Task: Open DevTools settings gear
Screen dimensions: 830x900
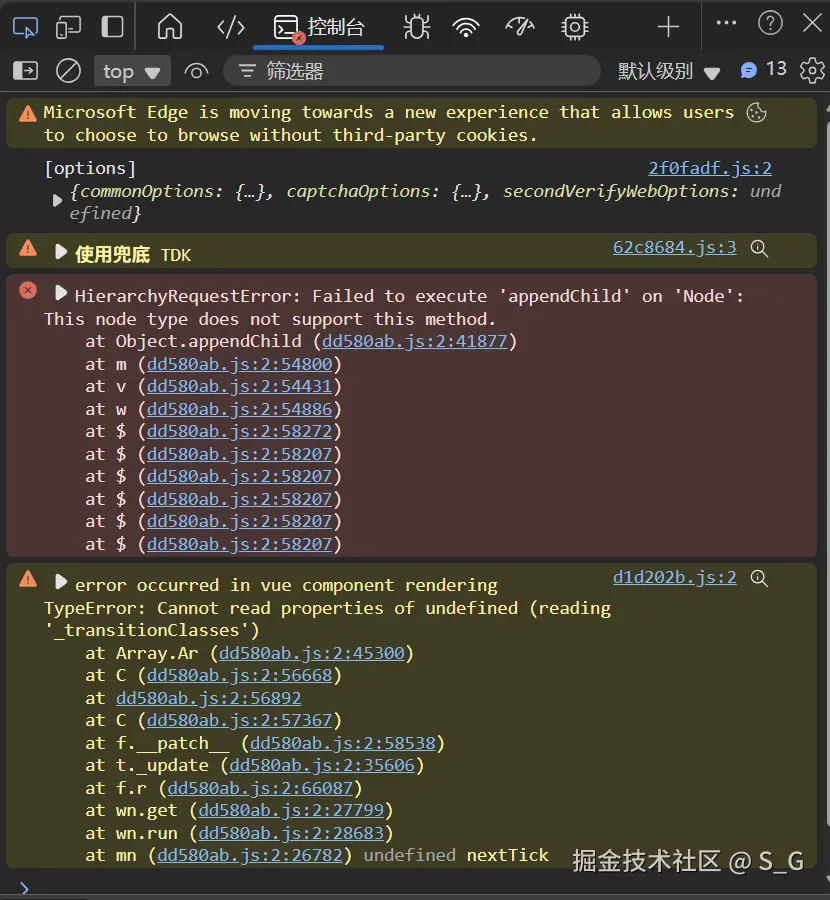Action: pos(573,26)
